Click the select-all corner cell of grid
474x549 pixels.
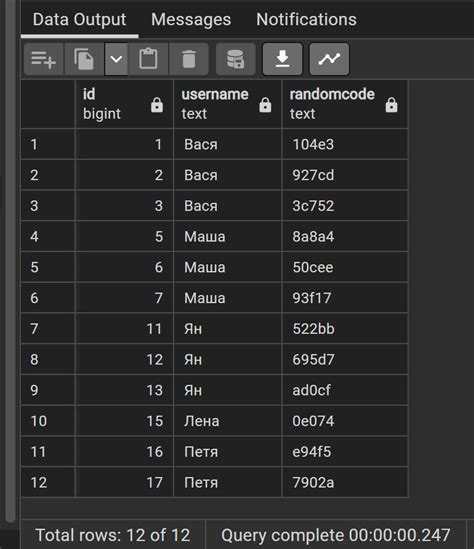coord(48,104)
